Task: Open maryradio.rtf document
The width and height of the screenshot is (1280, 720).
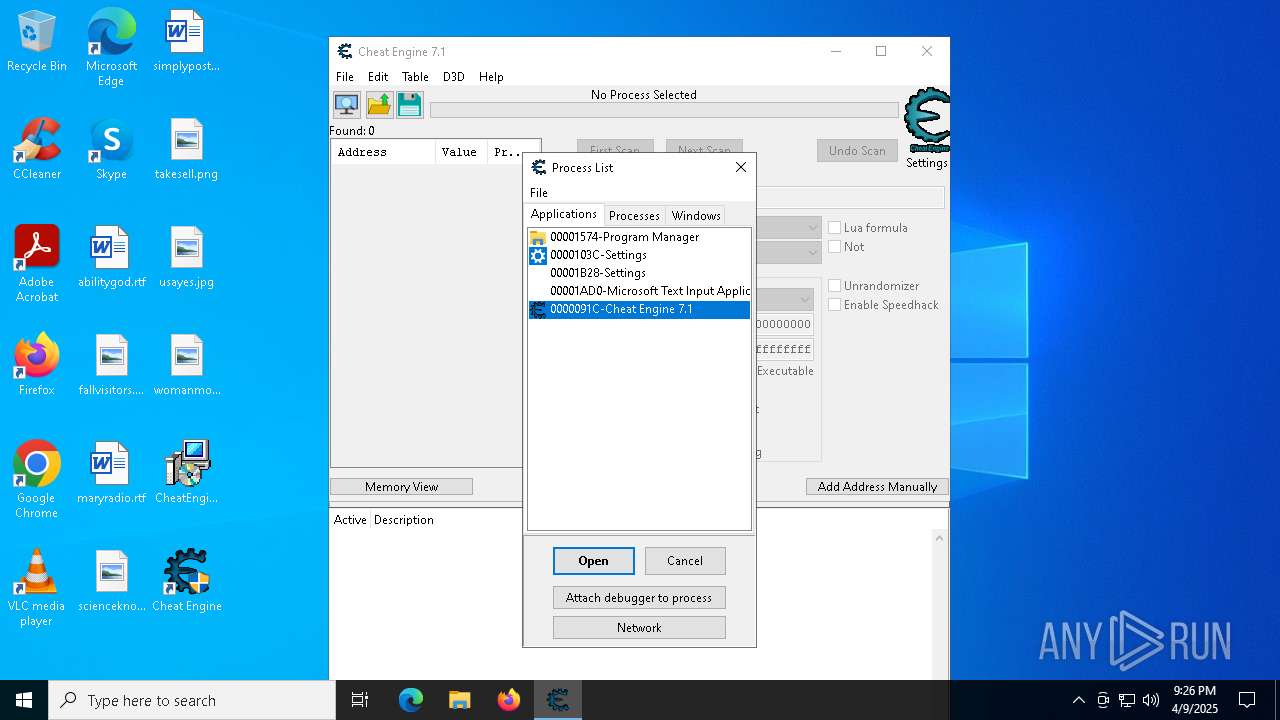Action: [111, 474]
